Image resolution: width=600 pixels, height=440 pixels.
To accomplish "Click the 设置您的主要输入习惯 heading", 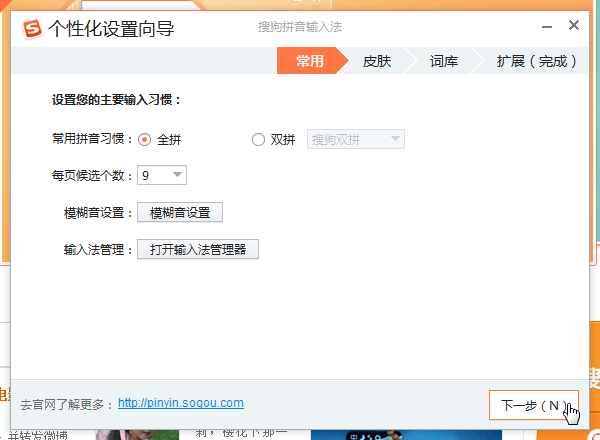I will click(116, 100).
